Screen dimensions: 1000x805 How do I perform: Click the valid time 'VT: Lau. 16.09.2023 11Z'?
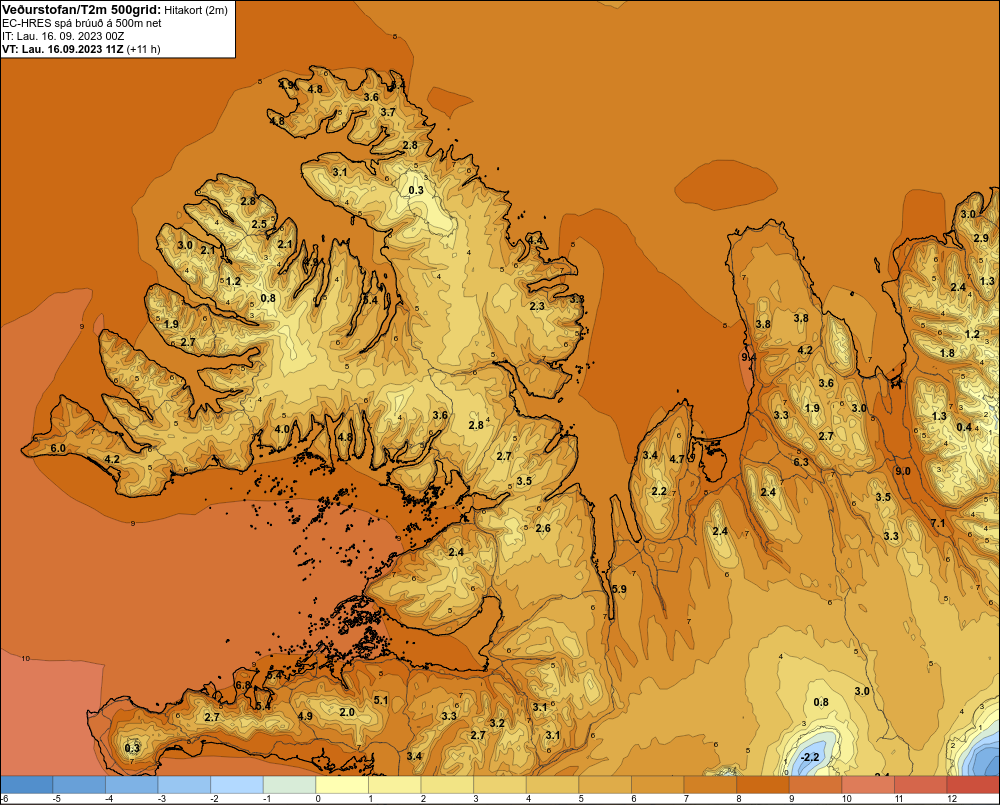(62, 49)
